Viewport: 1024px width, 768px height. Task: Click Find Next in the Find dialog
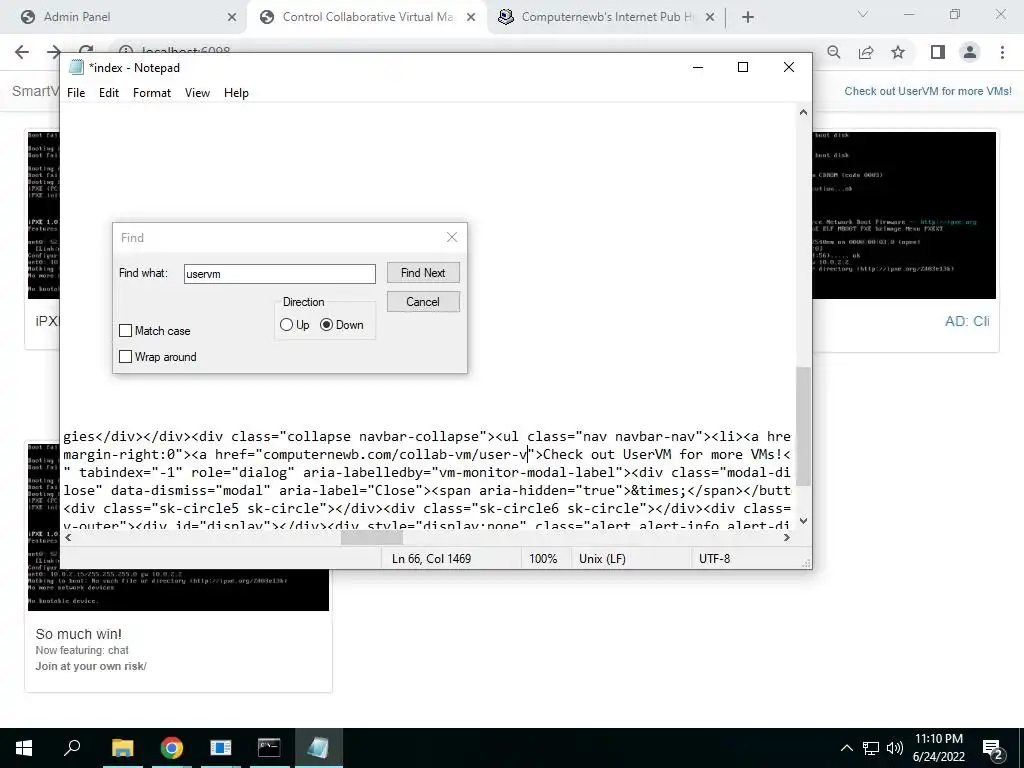423,273
